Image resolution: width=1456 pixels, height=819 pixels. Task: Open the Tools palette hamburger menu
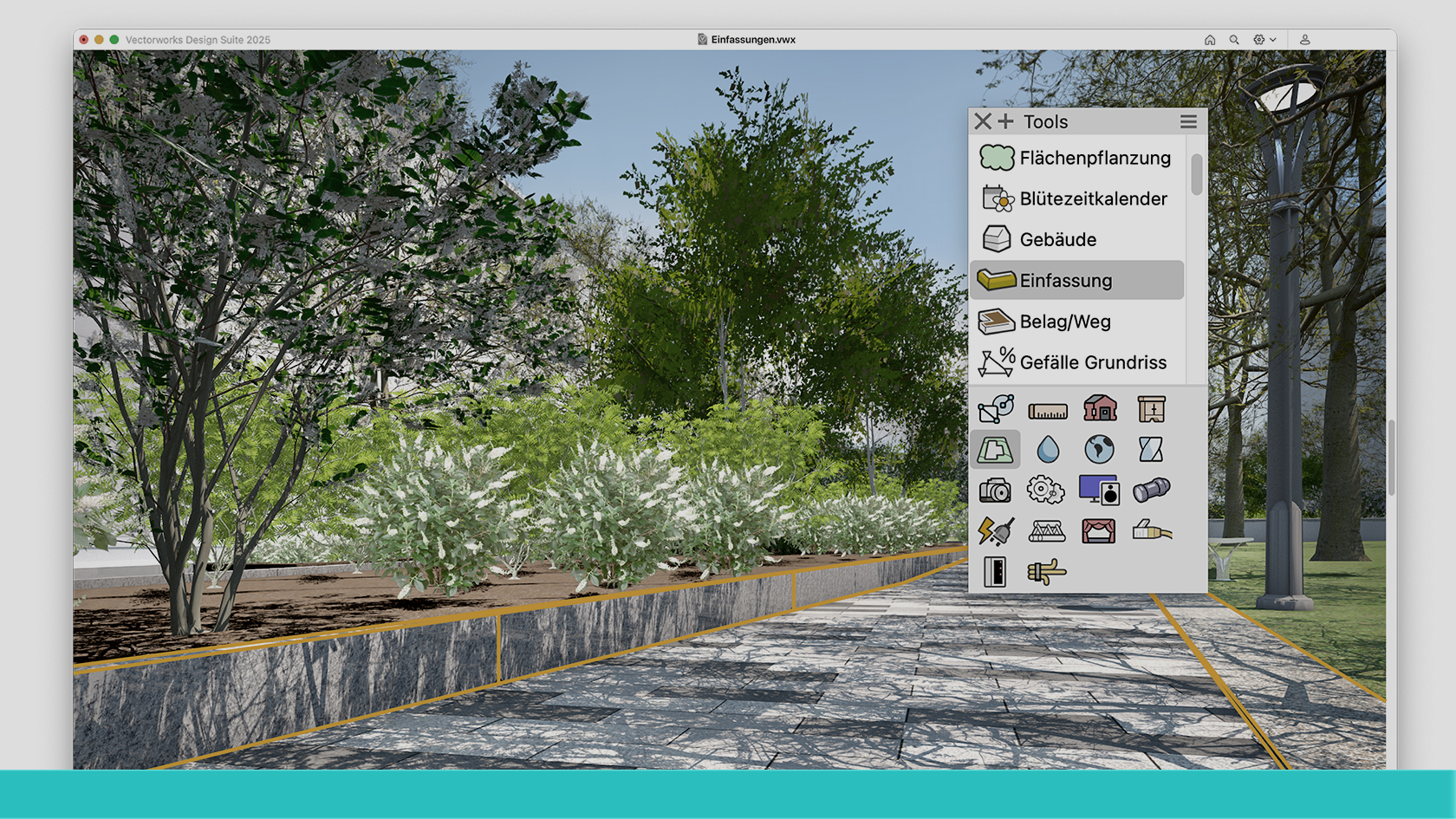coord(1188,122)
